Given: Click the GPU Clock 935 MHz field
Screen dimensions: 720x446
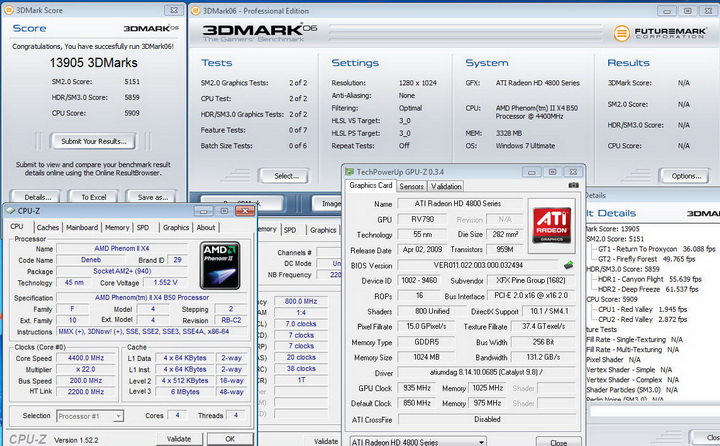Looking at the screenshot, I should pyautogui.click(x=417, y=388).
